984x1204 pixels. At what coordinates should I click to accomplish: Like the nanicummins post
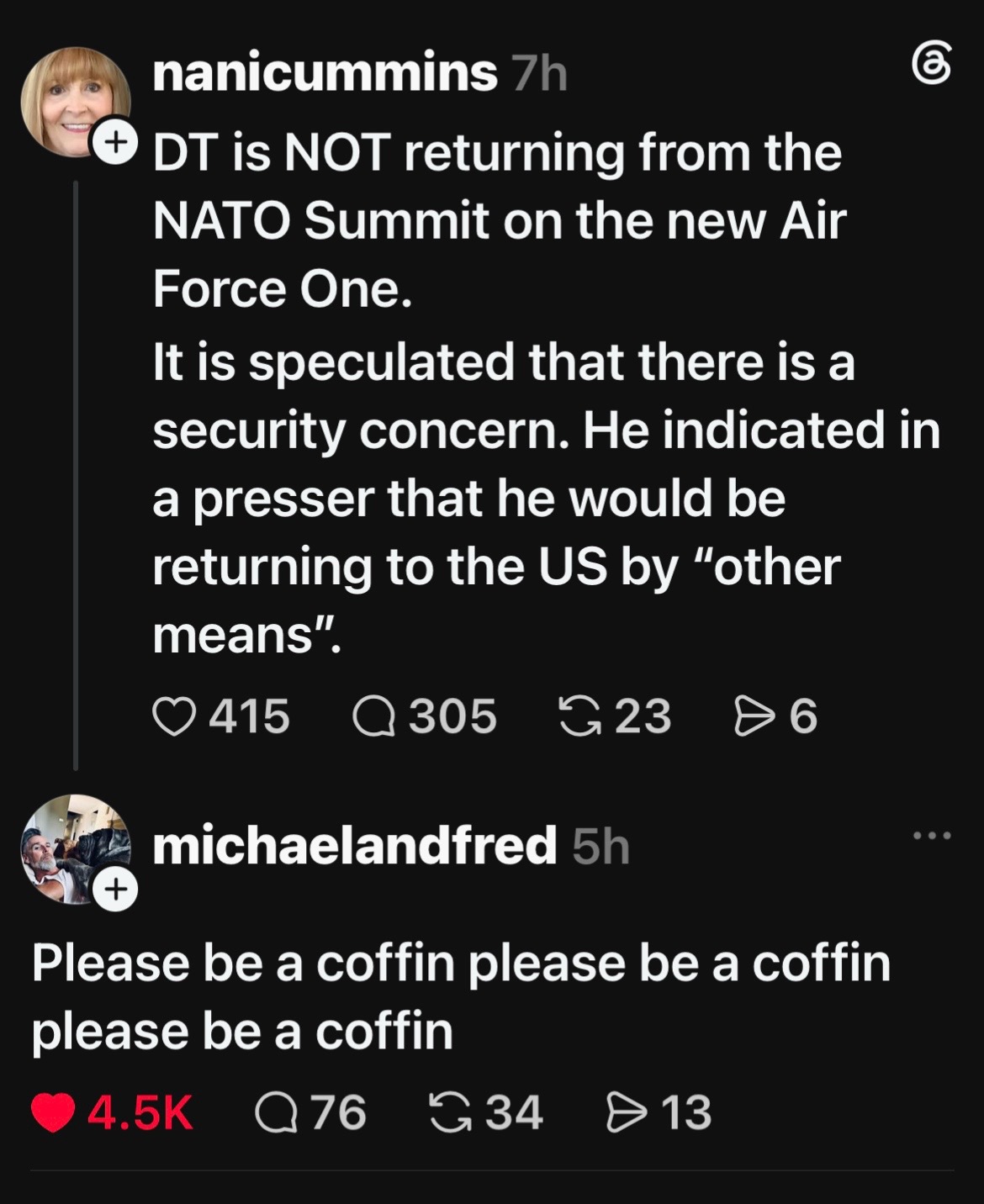click(173, 717)
